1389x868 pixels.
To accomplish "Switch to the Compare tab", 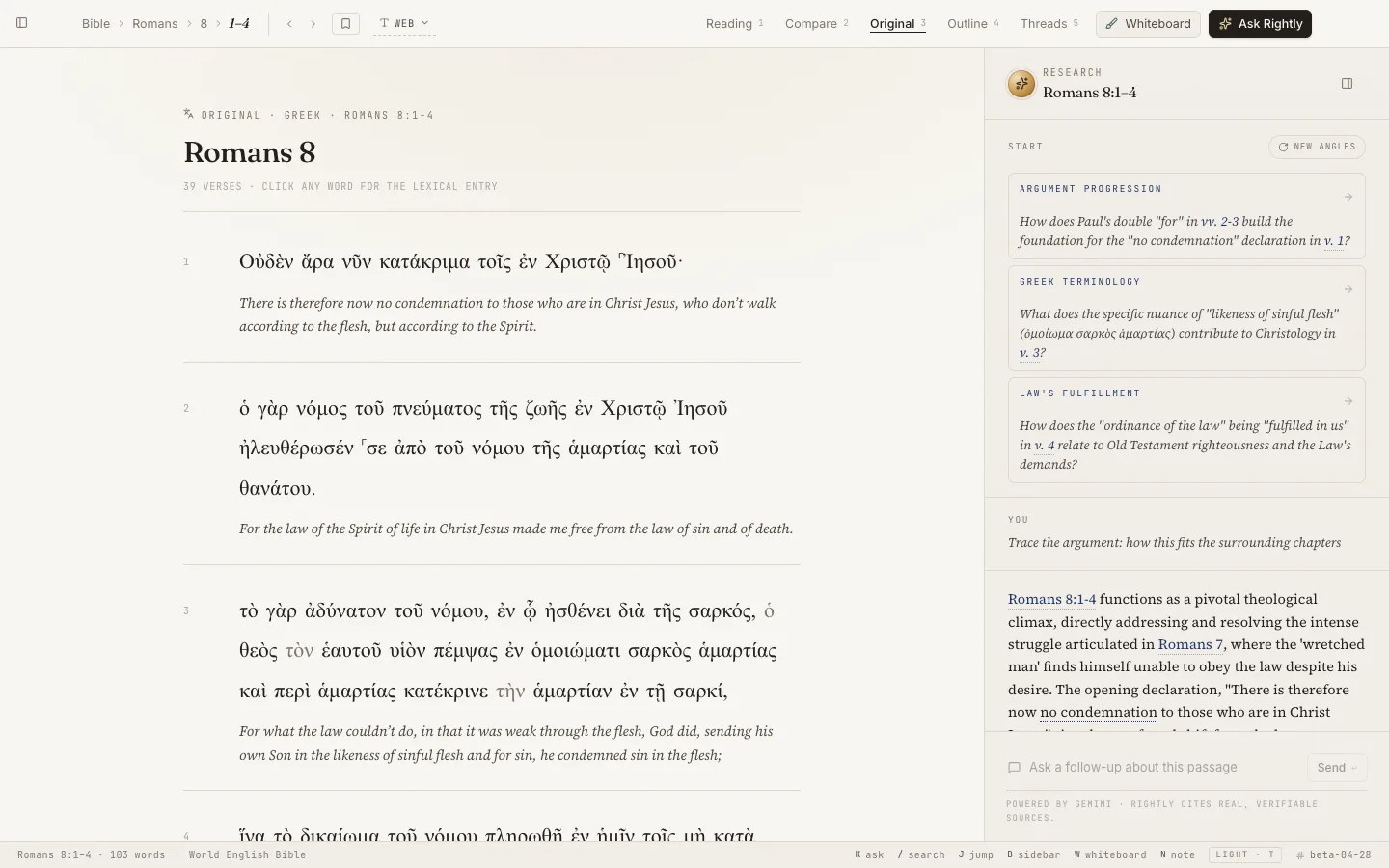I will pos(816,23).
